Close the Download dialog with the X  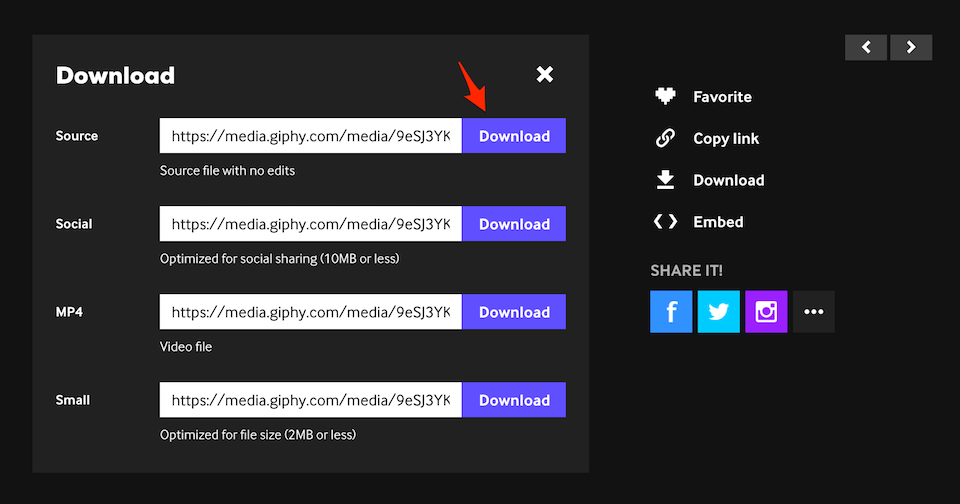click(544, 75)
